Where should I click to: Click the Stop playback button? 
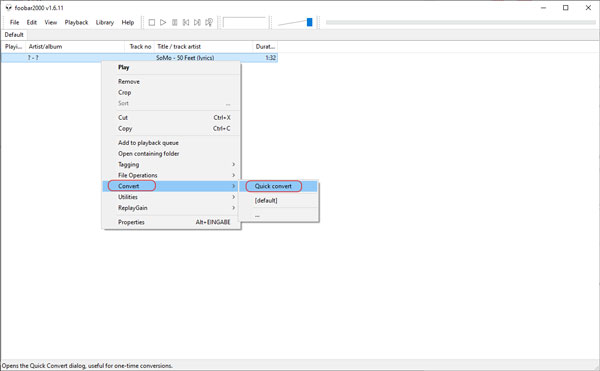click(x=152, y=23)
